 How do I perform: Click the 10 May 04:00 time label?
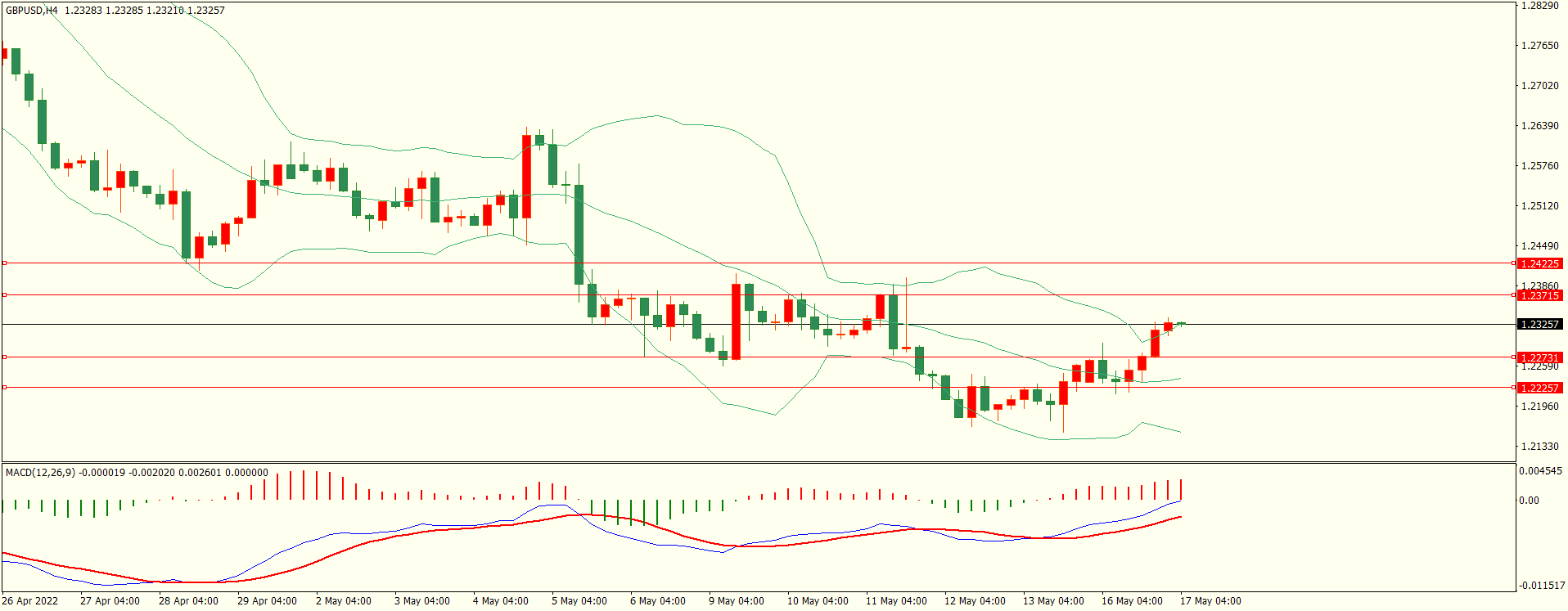click(x=818, y=601)
